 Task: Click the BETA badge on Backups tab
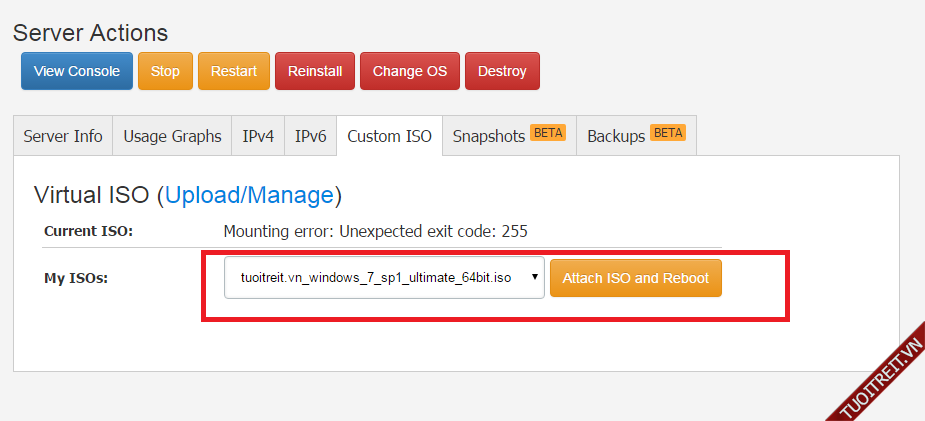(x=668, y=132)
